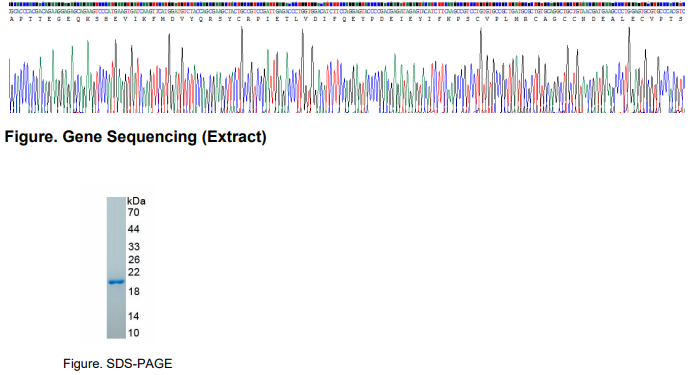
Task: Select the 22 kDa marker label
Action: [x=133, y=272]
